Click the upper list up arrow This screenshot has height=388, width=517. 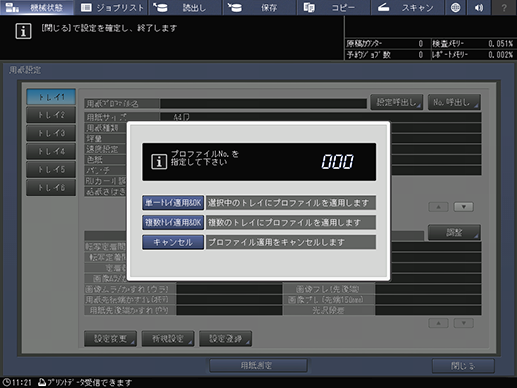coord(438,207)
